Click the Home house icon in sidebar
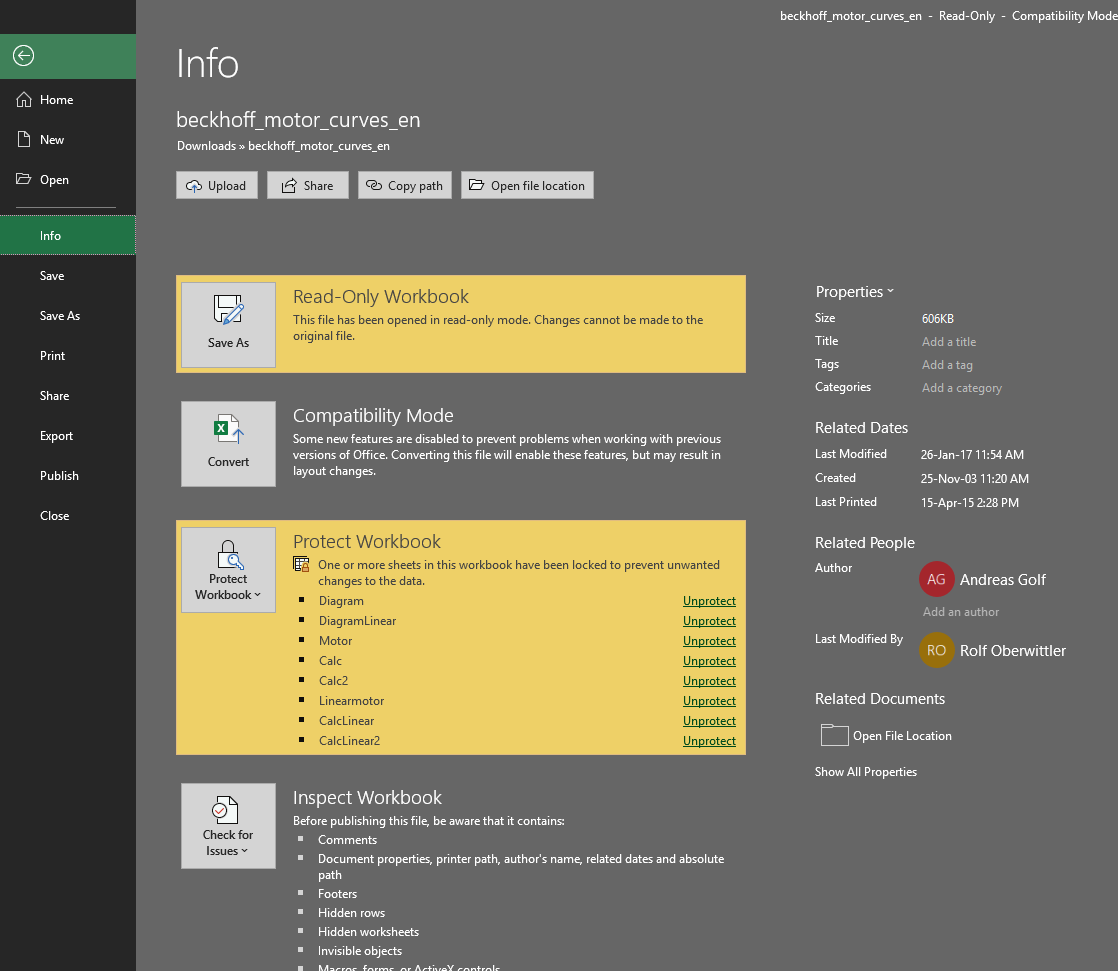This screenshot has width=1118, height=971. [x=24, y=100]
